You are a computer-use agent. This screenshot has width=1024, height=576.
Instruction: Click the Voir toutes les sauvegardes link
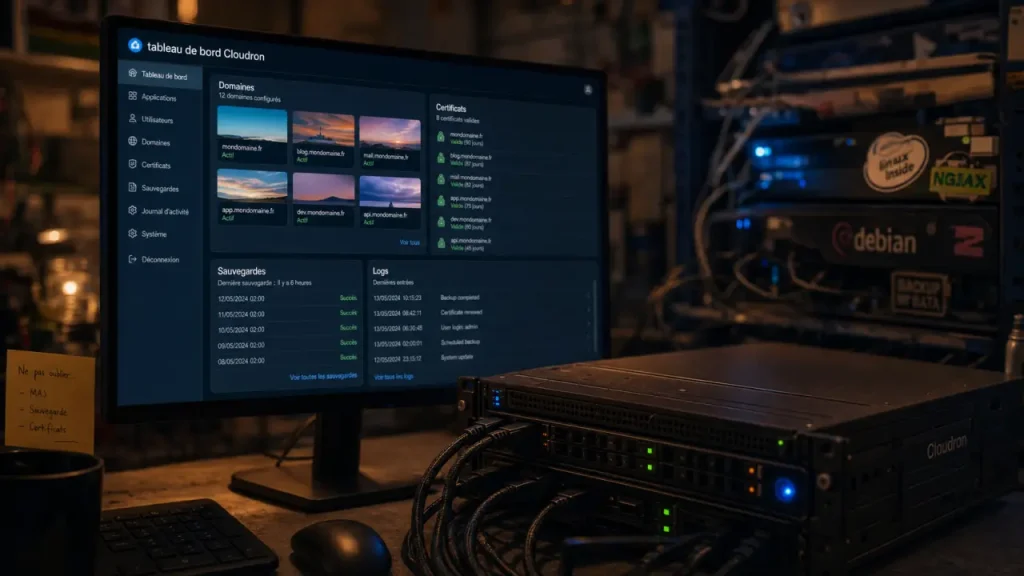click(x=323, y=376)
